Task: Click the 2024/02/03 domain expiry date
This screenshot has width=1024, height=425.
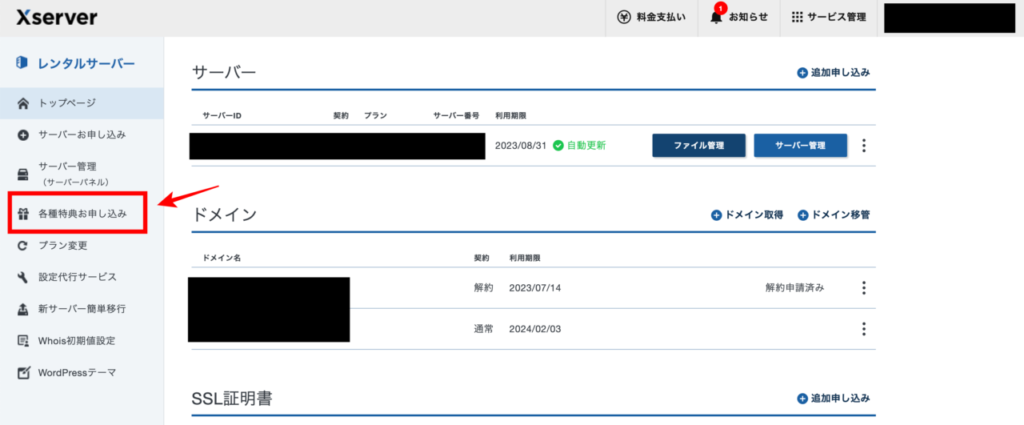Action: [x=535, y=328]
